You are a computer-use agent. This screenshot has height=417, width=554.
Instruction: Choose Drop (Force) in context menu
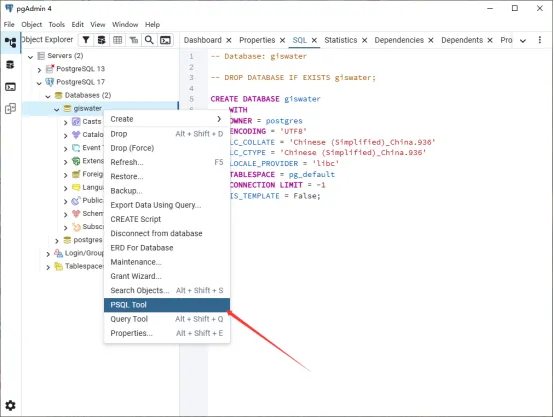(x=167, y=148)
